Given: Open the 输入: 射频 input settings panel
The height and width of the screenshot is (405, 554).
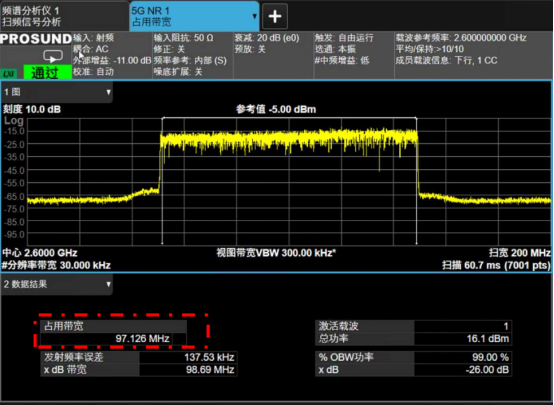Looking at the screenshot, I should (112, 55).
